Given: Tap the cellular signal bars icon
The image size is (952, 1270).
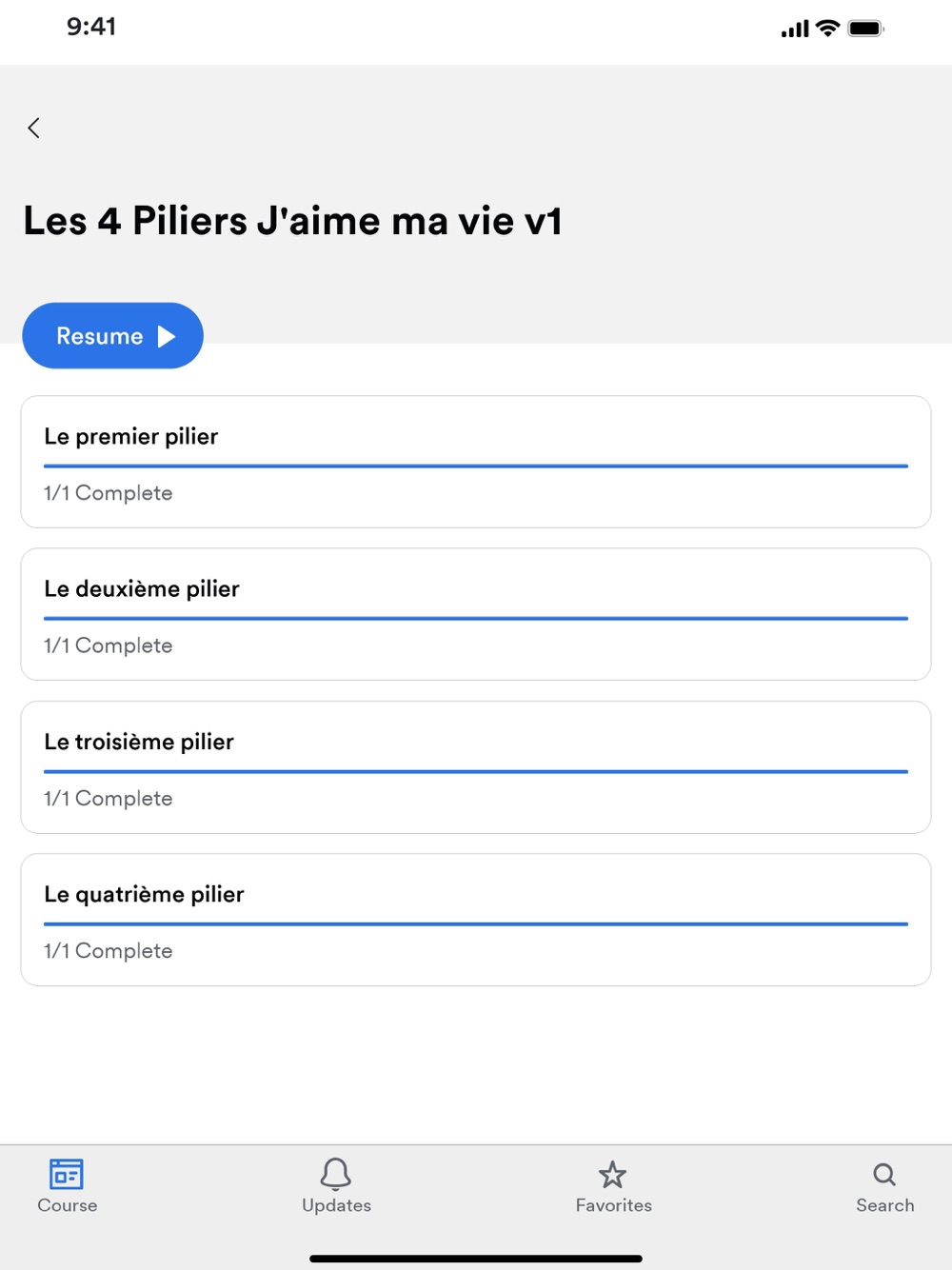Looking at the screenshot, I should [795, 29].
